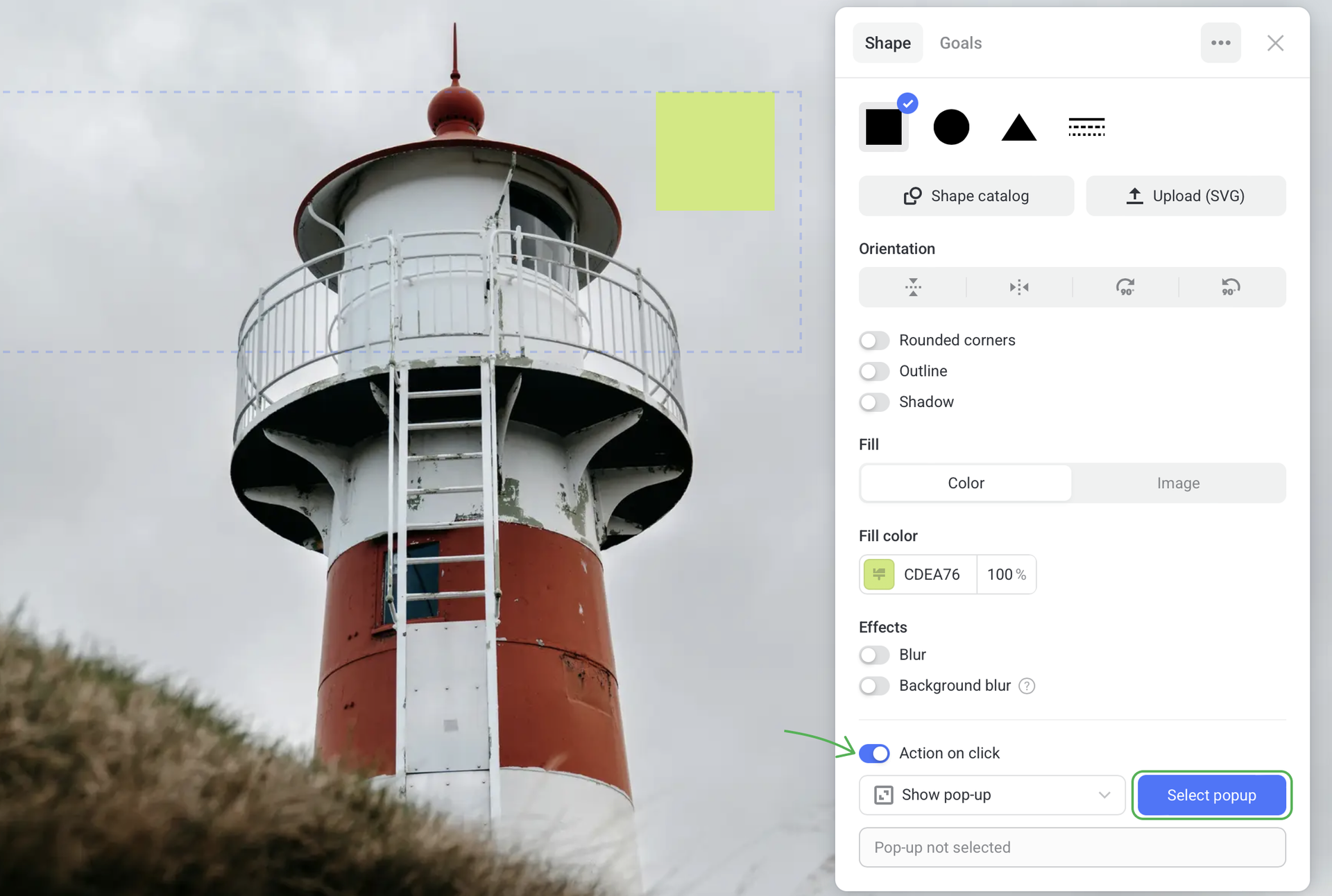Select the square shape icon
The width and height of the screenshot is (1332, 896).
[x=883, y=127]
